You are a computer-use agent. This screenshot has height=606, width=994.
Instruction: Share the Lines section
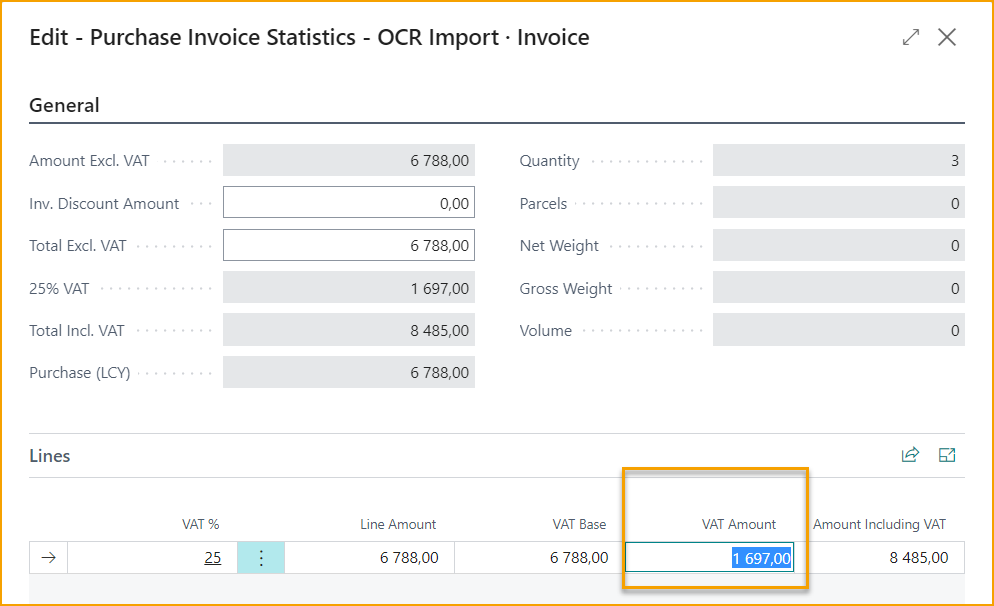pos(909,455)
